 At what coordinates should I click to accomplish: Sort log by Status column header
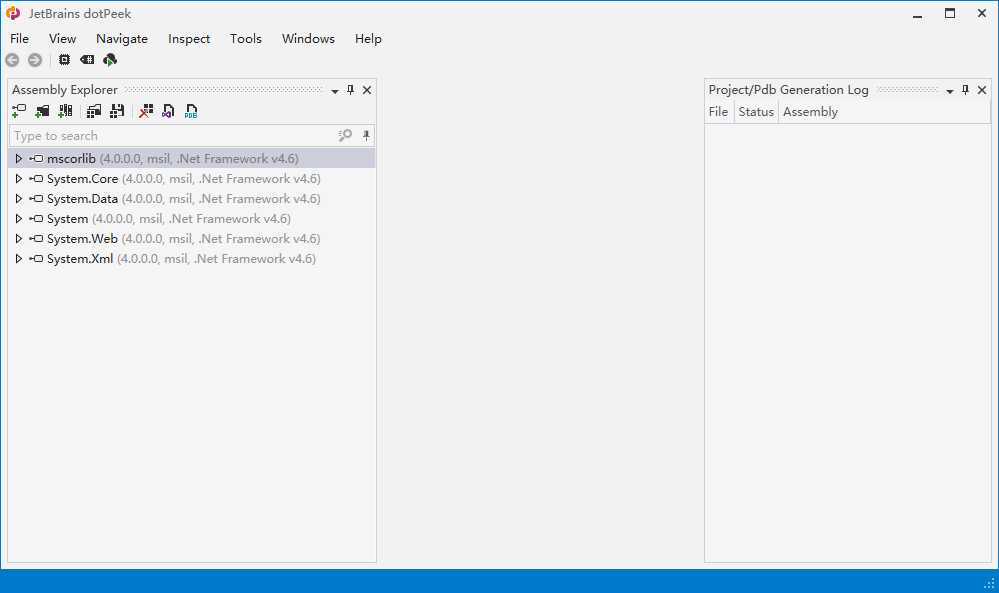coord(756,111)
